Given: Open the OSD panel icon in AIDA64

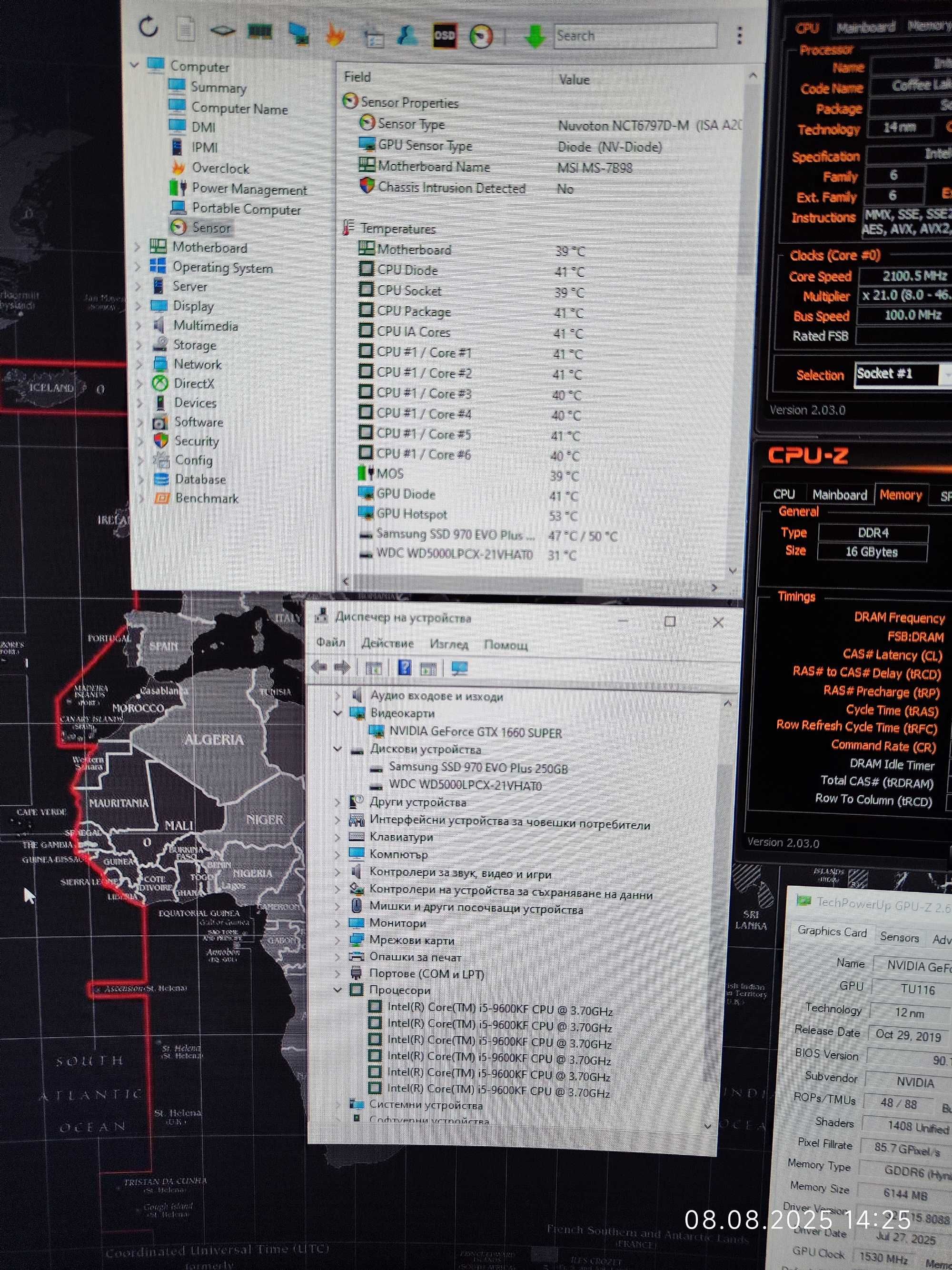Looking at the screenshot, I should (444, 36).
